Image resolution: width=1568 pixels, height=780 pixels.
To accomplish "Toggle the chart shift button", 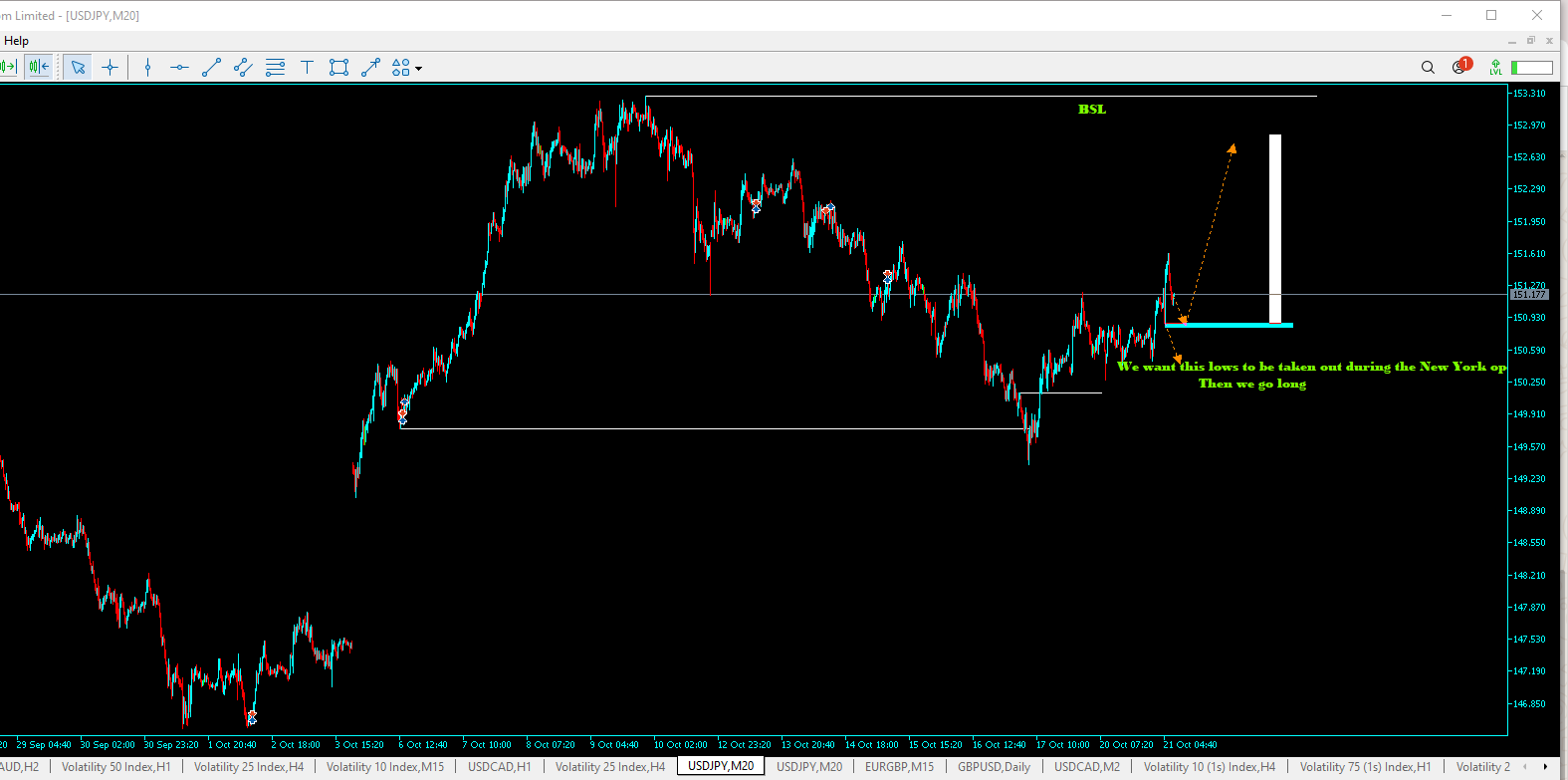I will click(39, 67).
